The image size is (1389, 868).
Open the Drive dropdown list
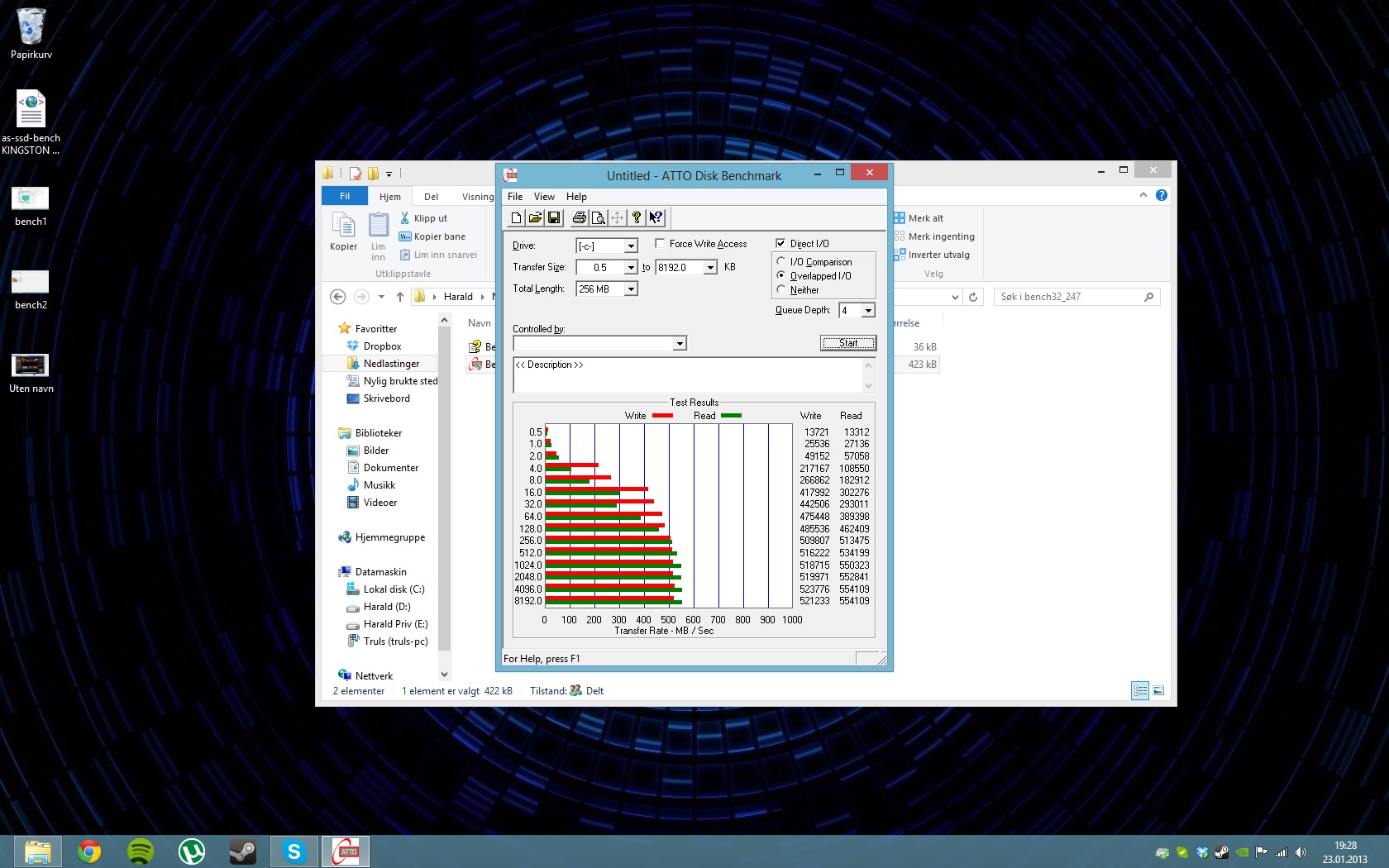pos(630,246)
